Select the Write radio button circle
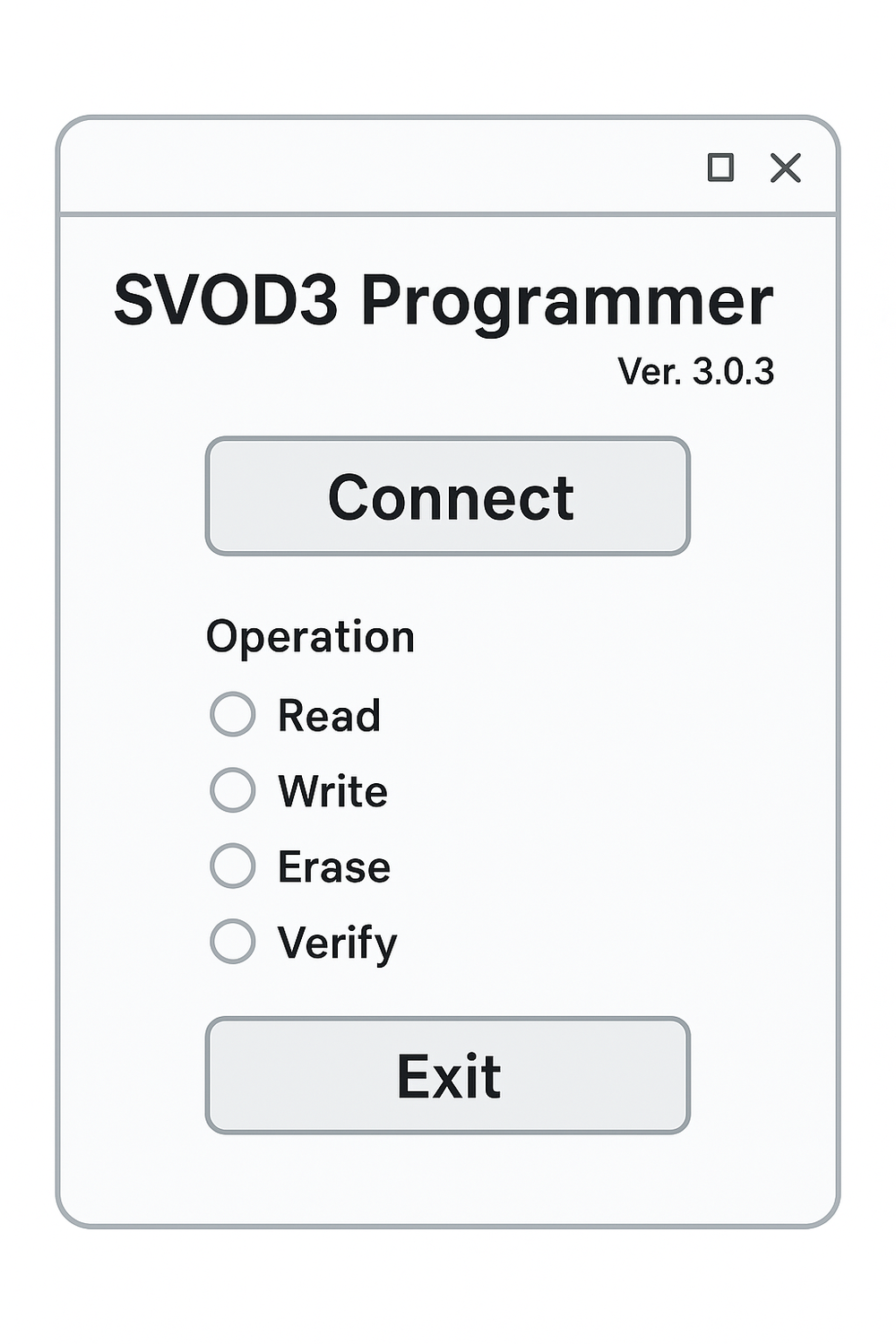 pyautogui.click(x=233, y=790)
